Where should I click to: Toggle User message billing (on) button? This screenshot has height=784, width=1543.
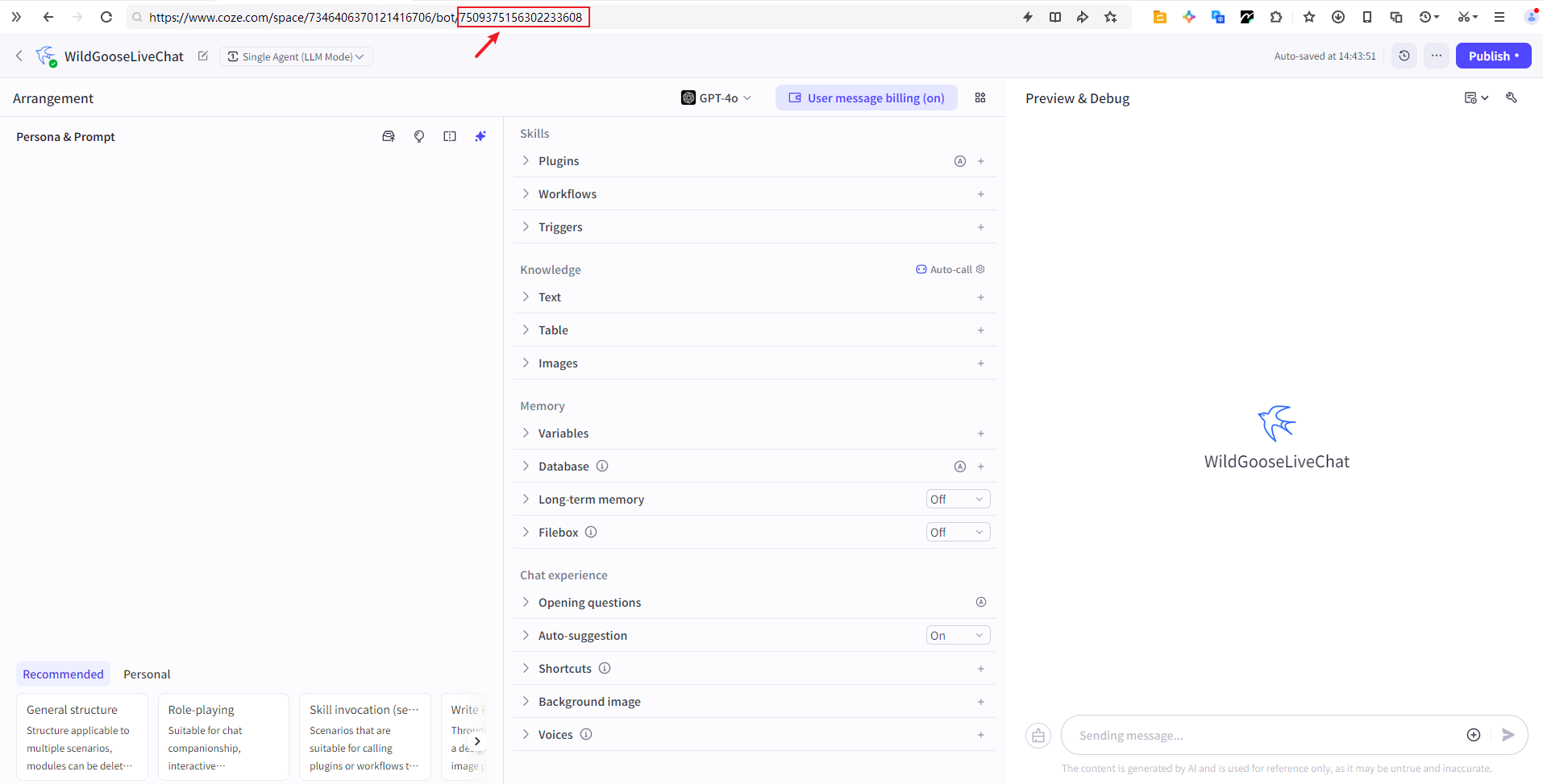pos(867,97)
